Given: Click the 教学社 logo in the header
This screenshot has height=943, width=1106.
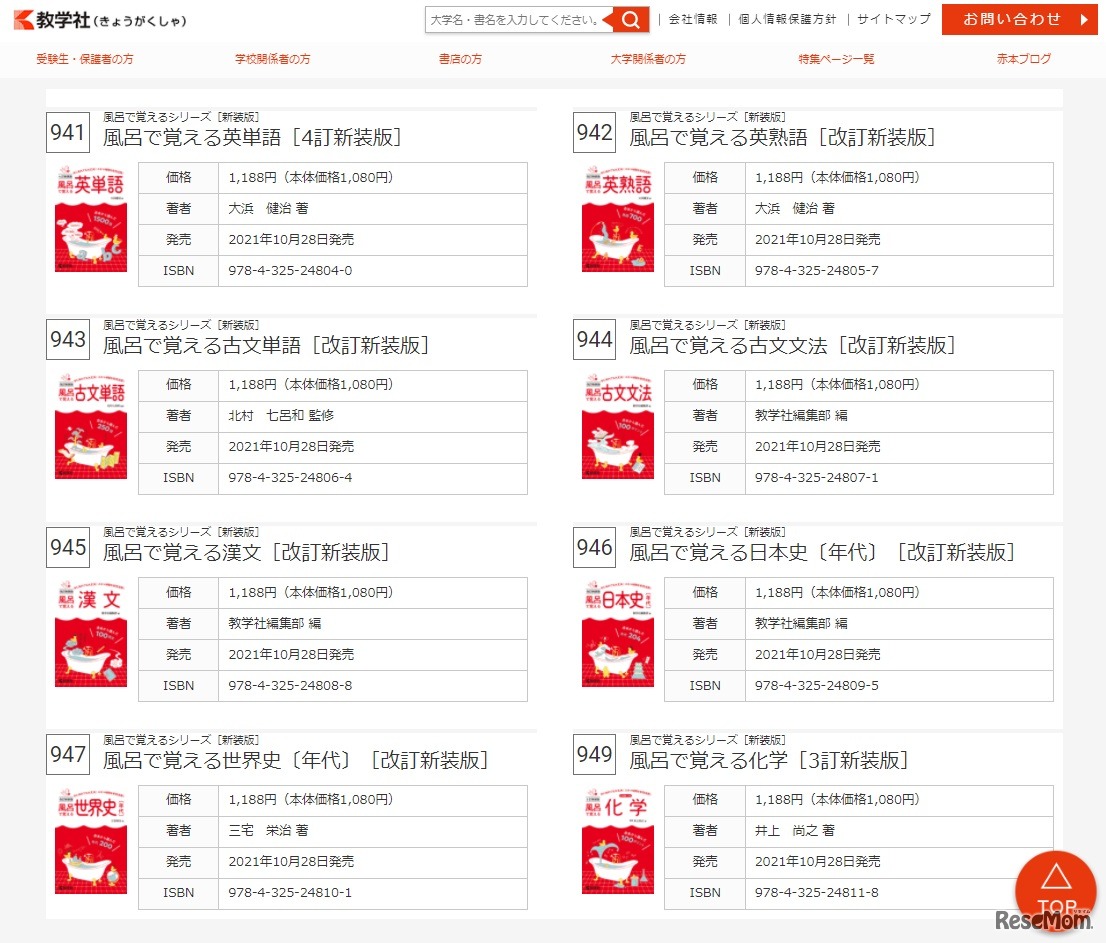Looking at the screenshot, I should click(100, 20).
